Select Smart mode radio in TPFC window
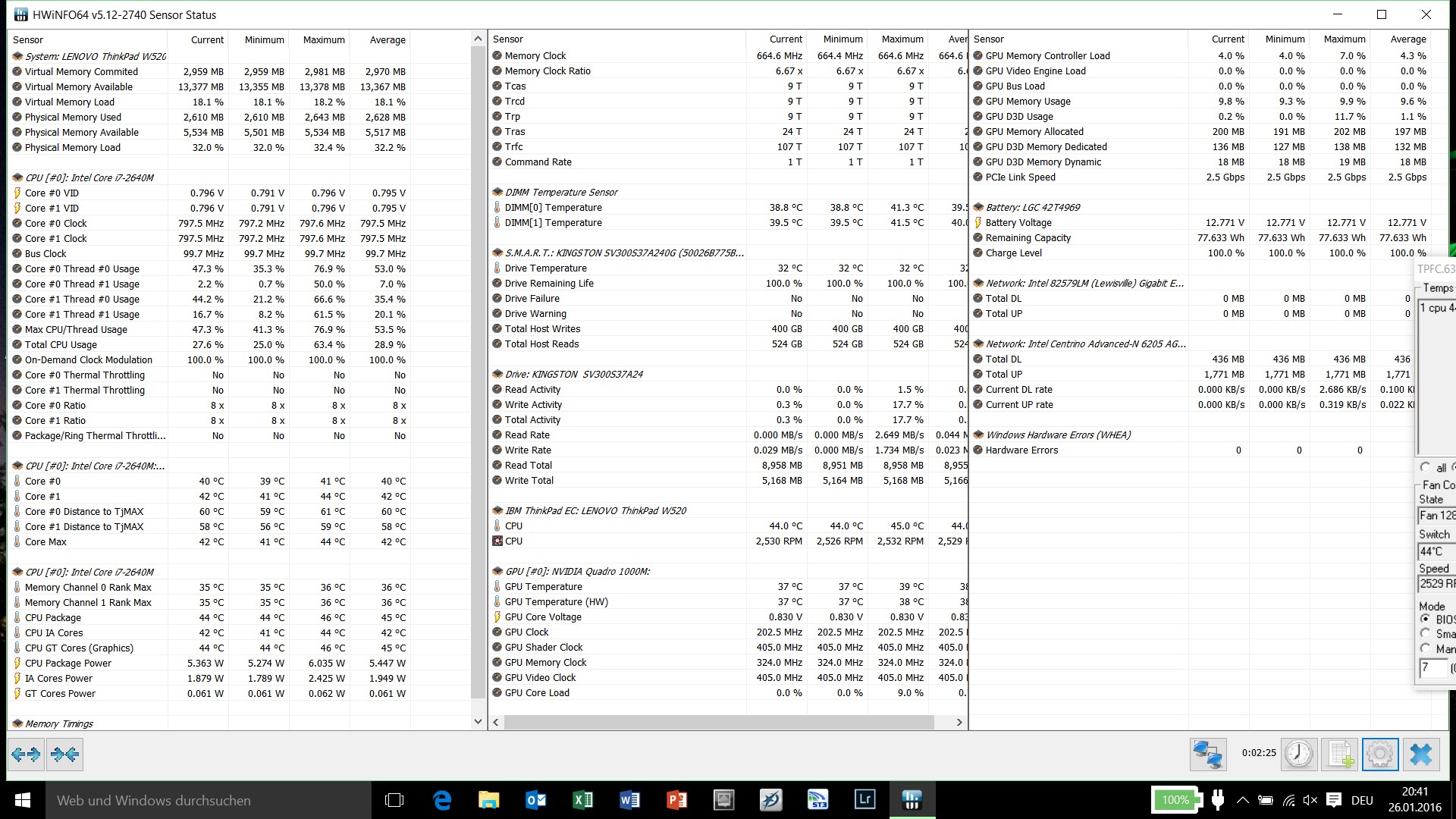 [x=1426, y=633]
